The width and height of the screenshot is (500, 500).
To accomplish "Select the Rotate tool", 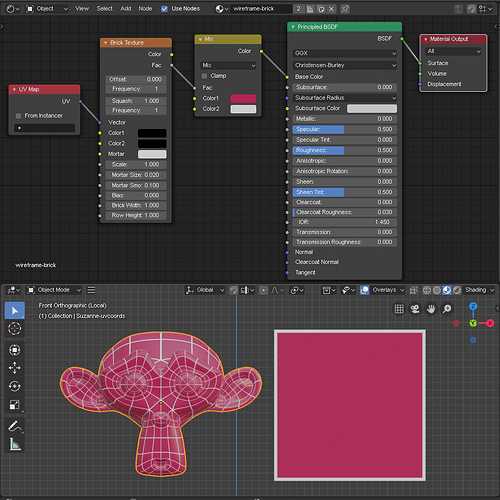I will click(15, 386).
